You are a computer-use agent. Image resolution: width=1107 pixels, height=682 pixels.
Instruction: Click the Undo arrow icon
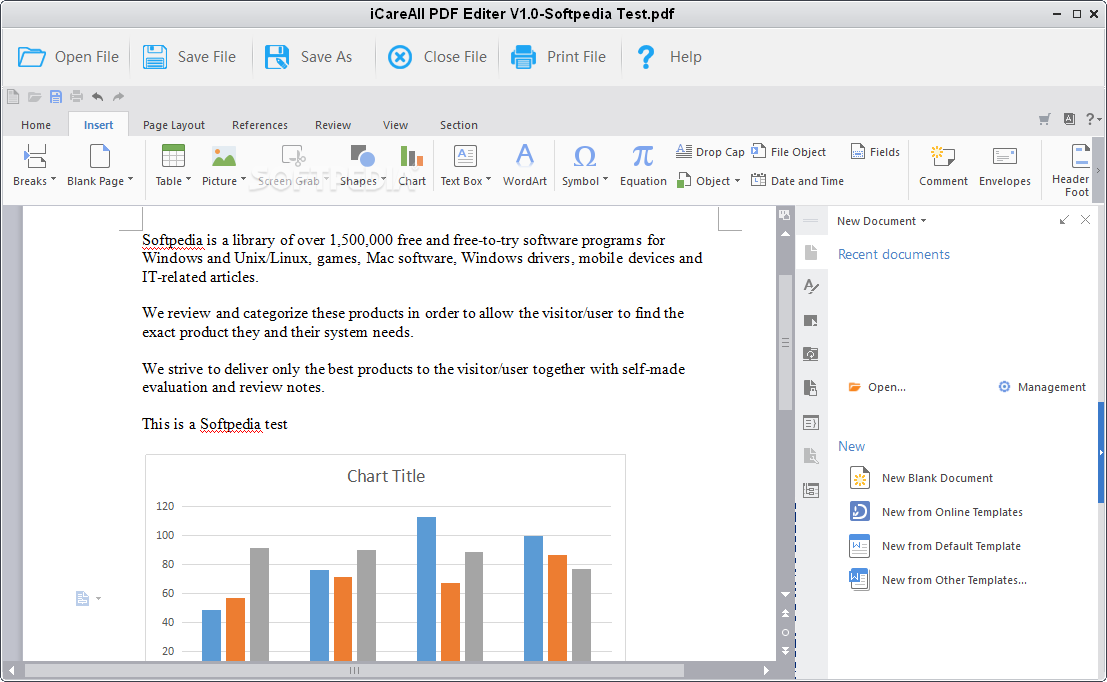point(97,96)
